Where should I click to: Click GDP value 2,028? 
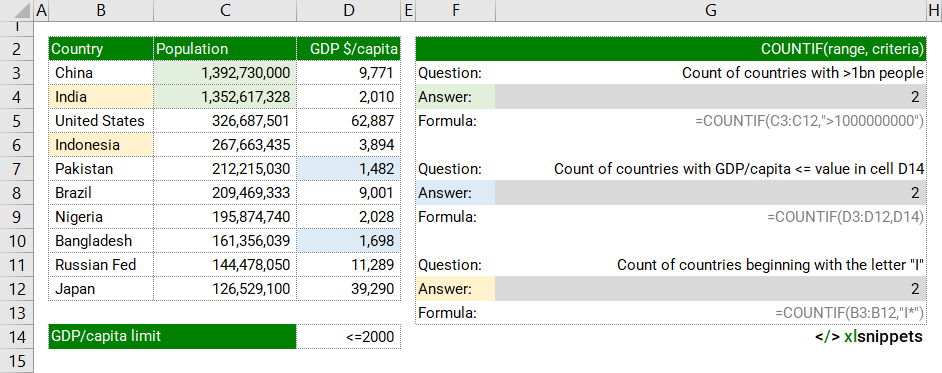348,217
